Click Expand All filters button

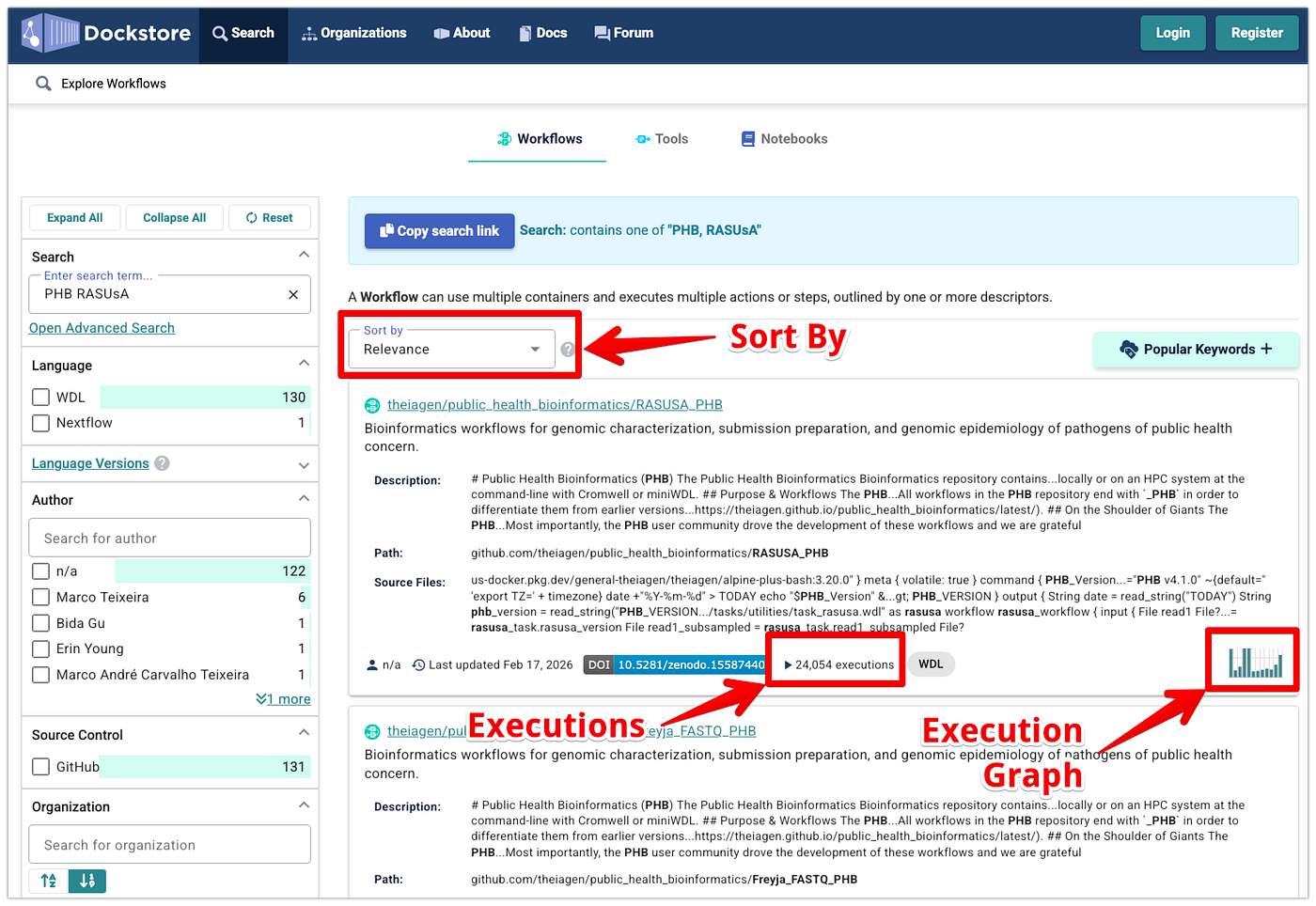(75, 218)
